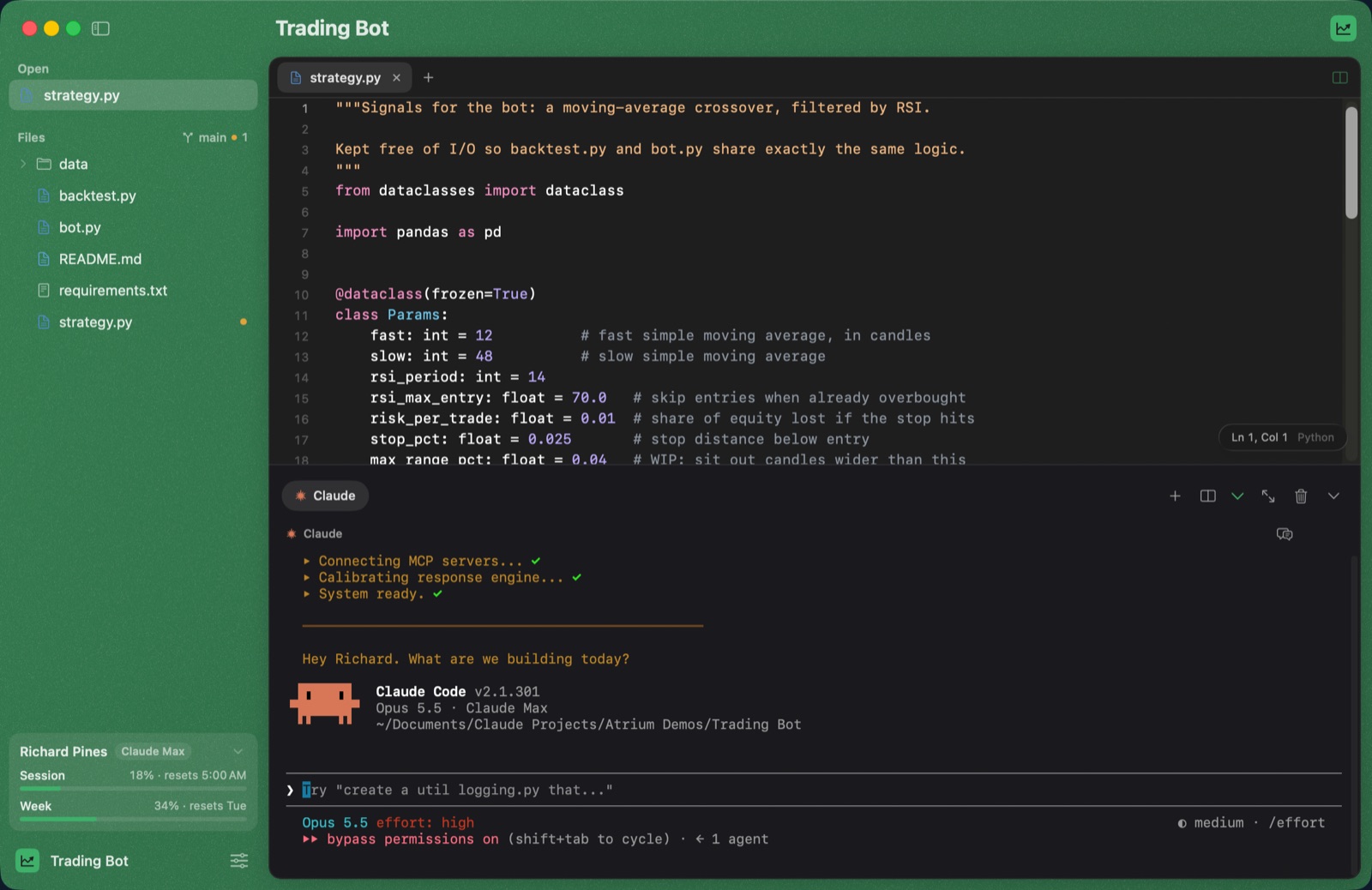Click the Trading Bot window title

point(332,28)
